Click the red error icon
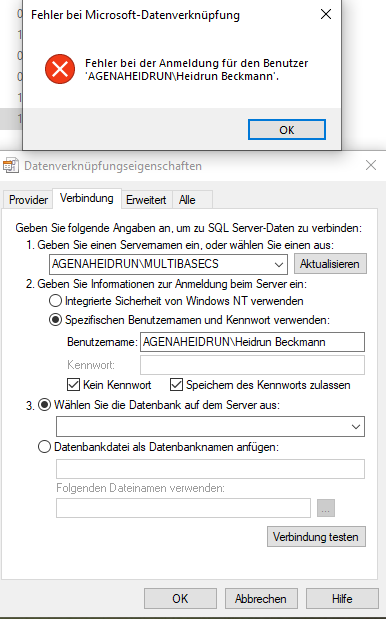This screenshot has width=386, height=619. 60,69
